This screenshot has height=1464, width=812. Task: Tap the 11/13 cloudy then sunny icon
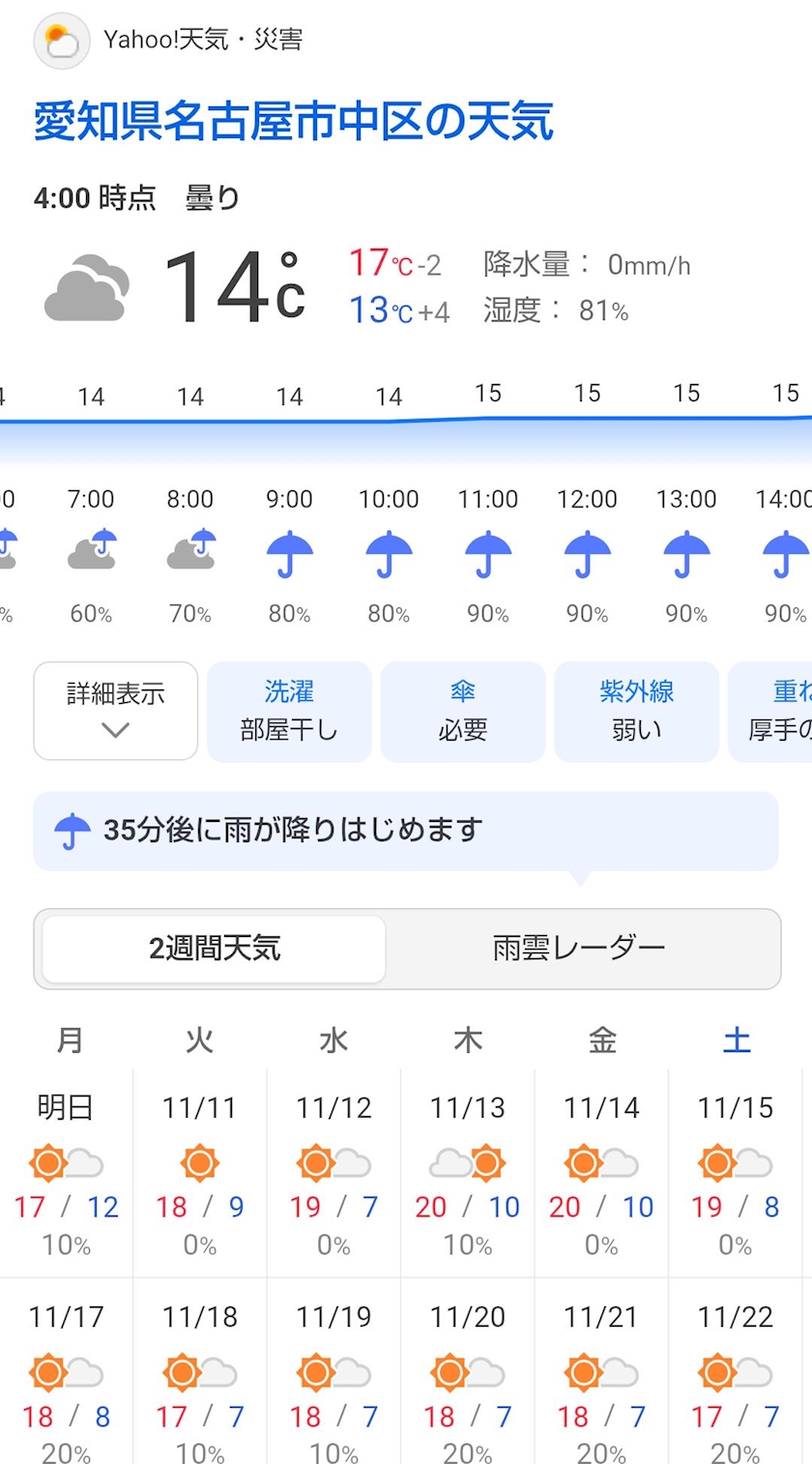click(468, 1162)
